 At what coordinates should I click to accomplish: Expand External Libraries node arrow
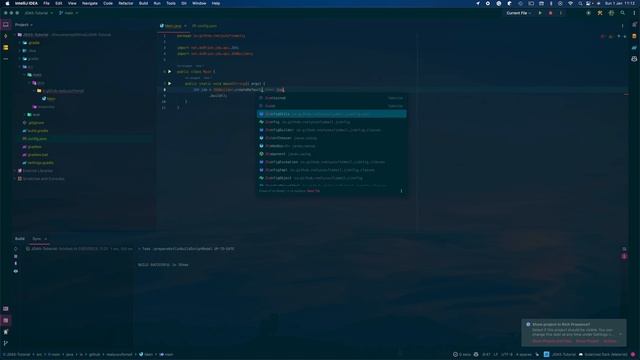pos(16,171)
